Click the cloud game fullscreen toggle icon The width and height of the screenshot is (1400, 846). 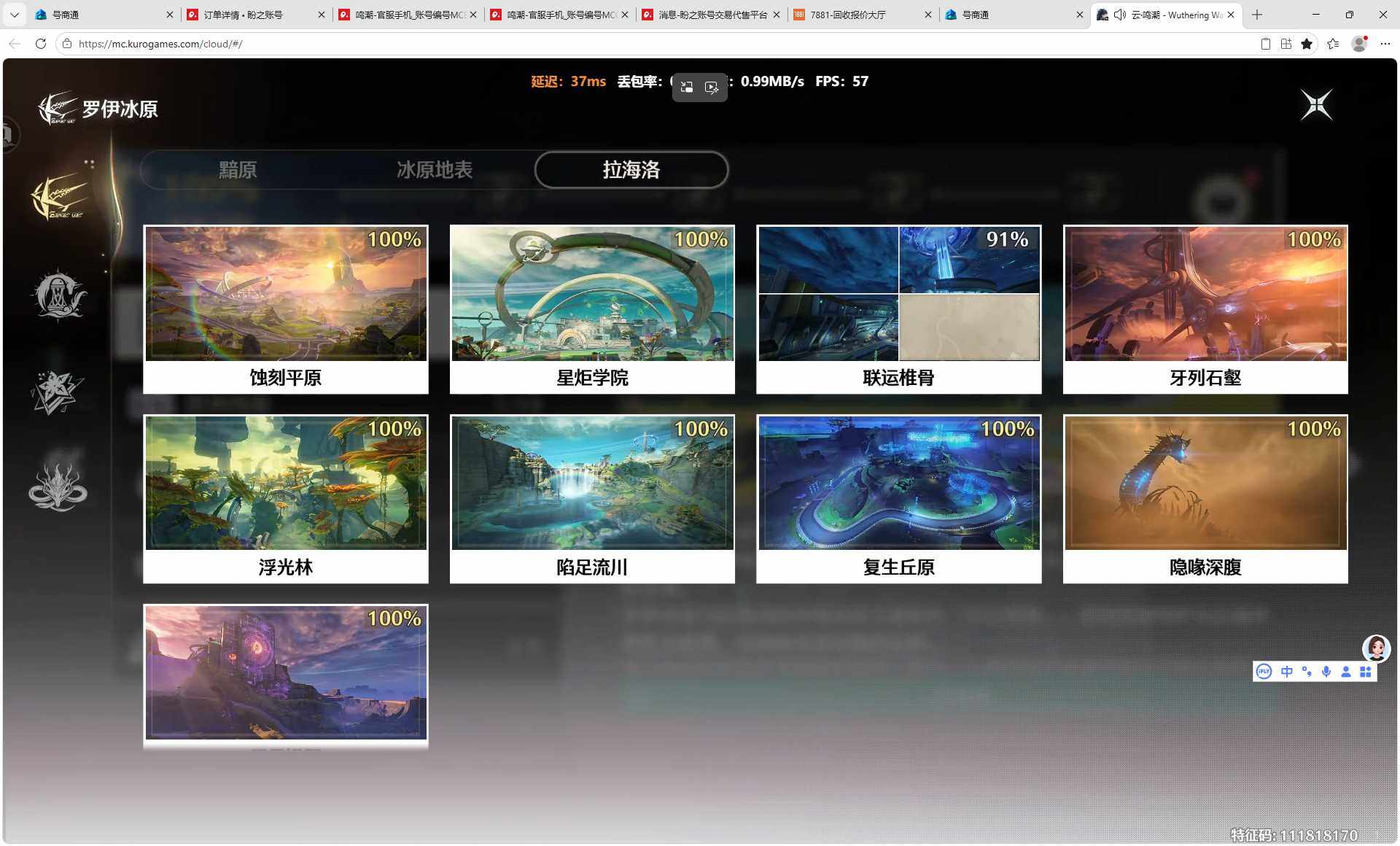pos(687,88)
